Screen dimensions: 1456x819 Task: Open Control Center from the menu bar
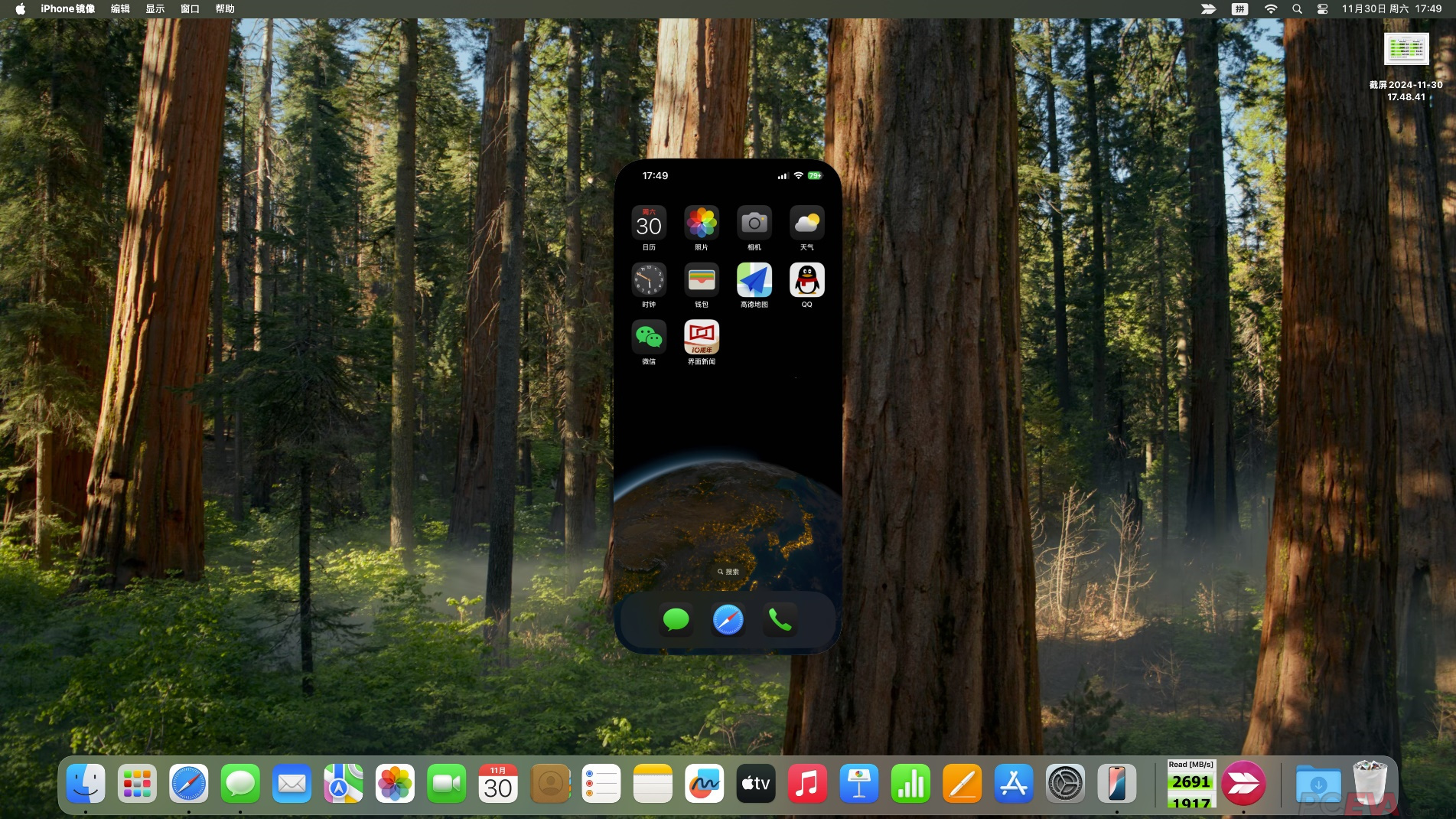[1322, 9]
